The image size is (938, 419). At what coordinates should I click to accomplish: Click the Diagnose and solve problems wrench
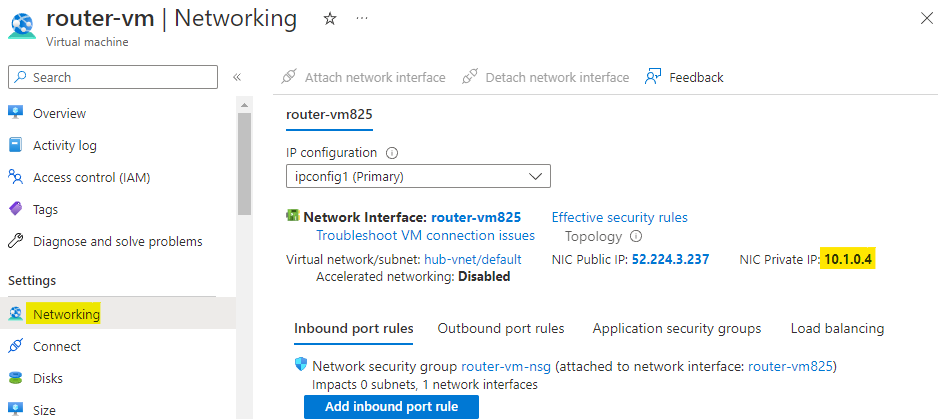click(15, 241)
